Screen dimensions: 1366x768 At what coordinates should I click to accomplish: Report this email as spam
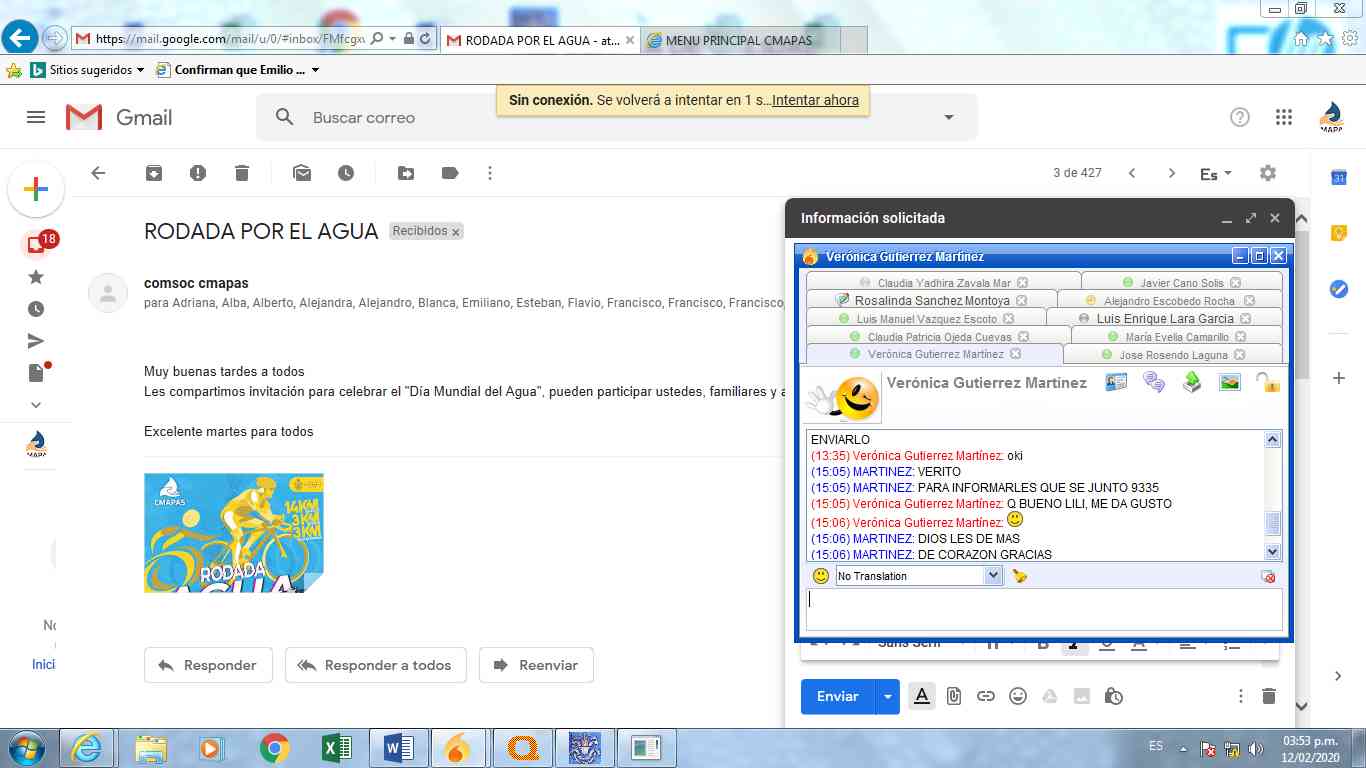click(x=198, y=173)
